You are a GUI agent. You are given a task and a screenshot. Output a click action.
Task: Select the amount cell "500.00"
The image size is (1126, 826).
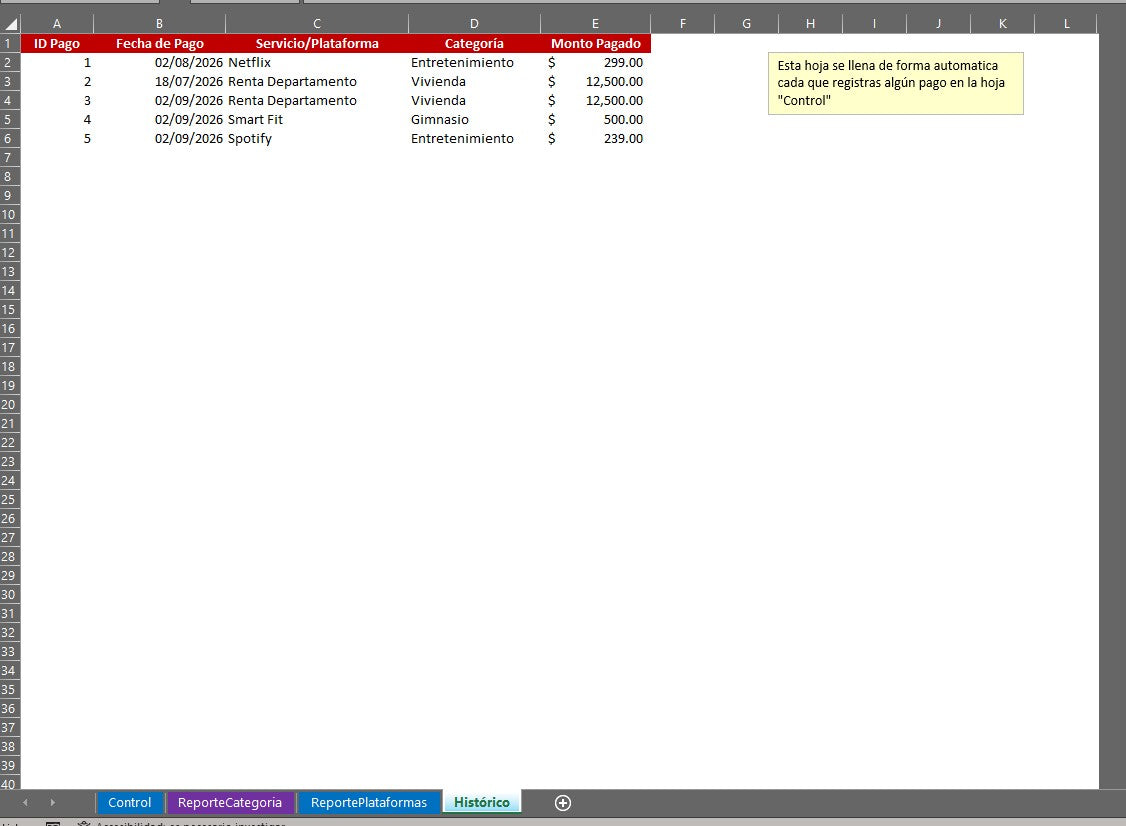[595, 119]
